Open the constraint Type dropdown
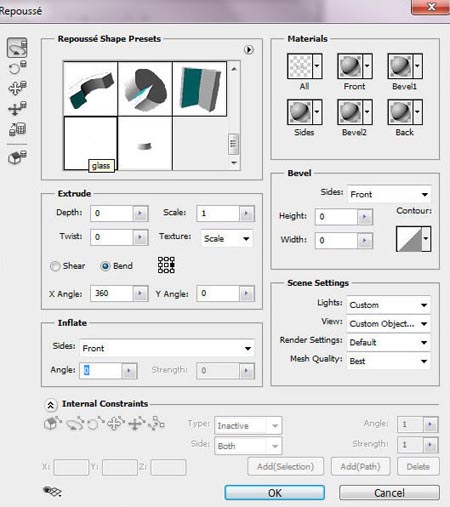The image size is (450, 507). (248, 425)
